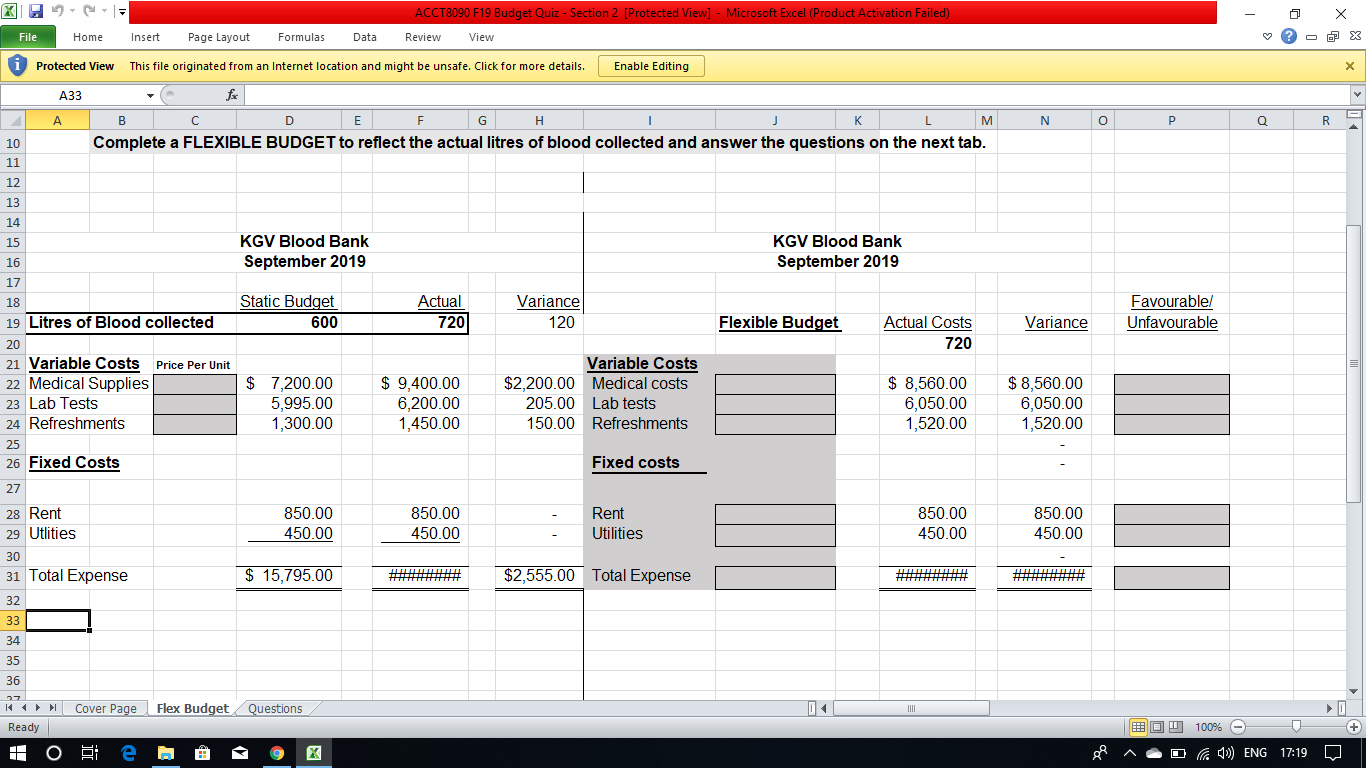The height and width of the screenshot is (768, 1366).
Task: Select the Static Budget 600 litres cell
Action: coord(289,323)
